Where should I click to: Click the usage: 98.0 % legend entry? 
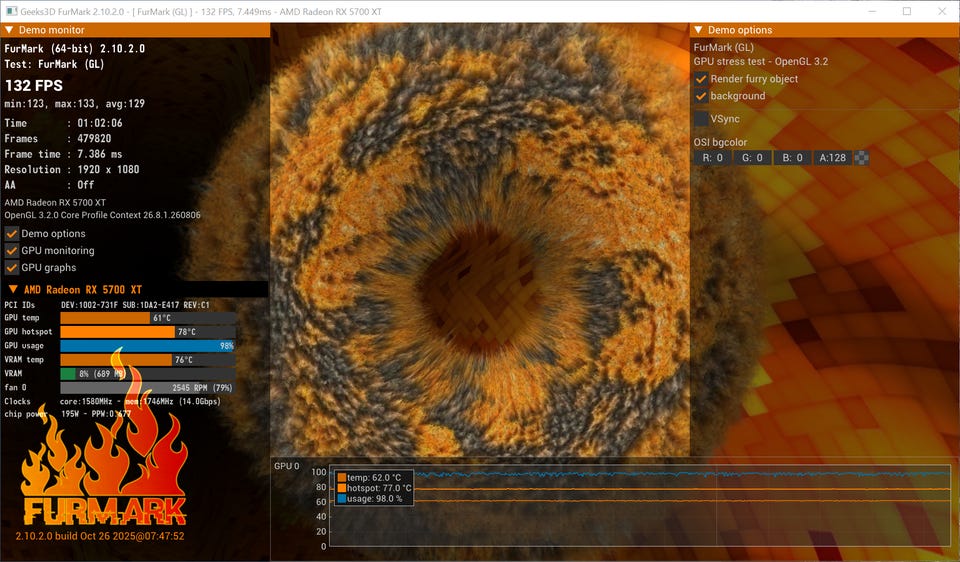370,499
